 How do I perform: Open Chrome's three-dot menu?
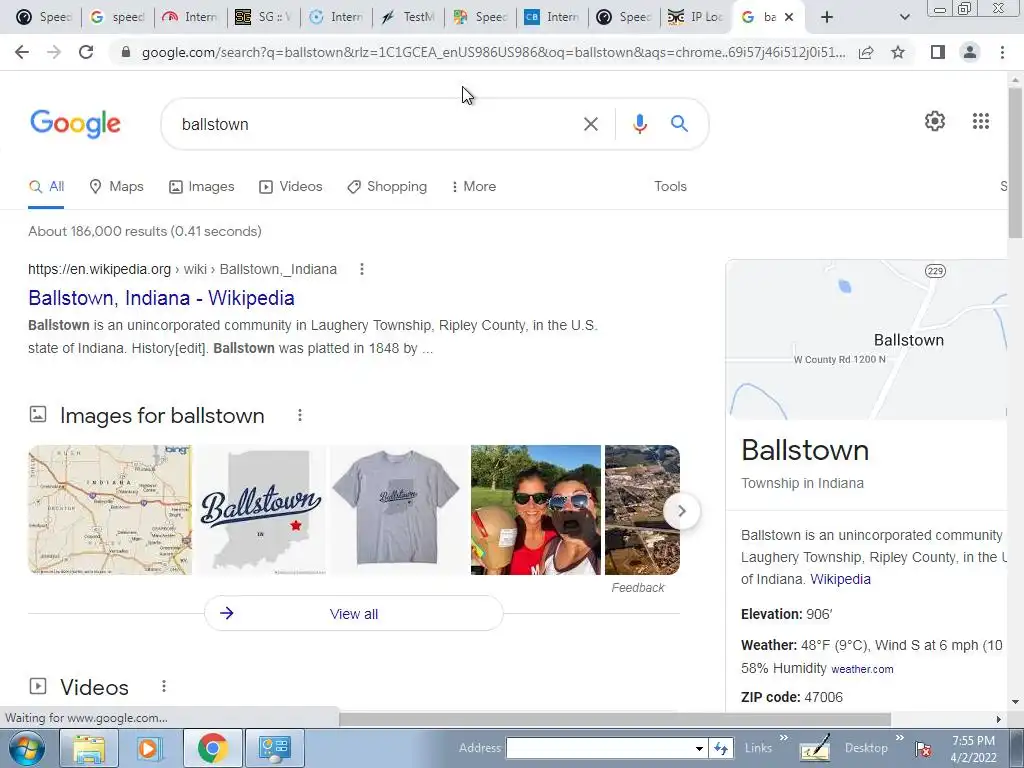[1002, 52]
